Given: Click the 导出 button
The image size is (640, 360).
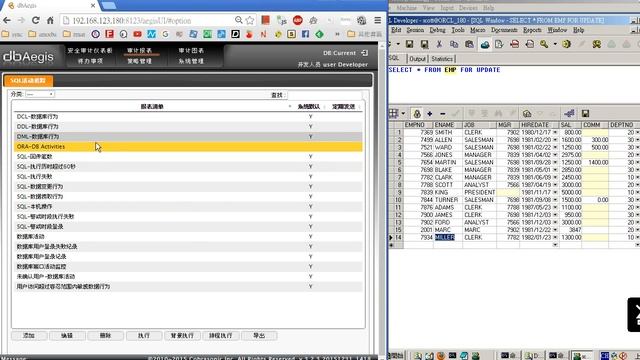Looking at the screenshot, I should tap(259, 336).
